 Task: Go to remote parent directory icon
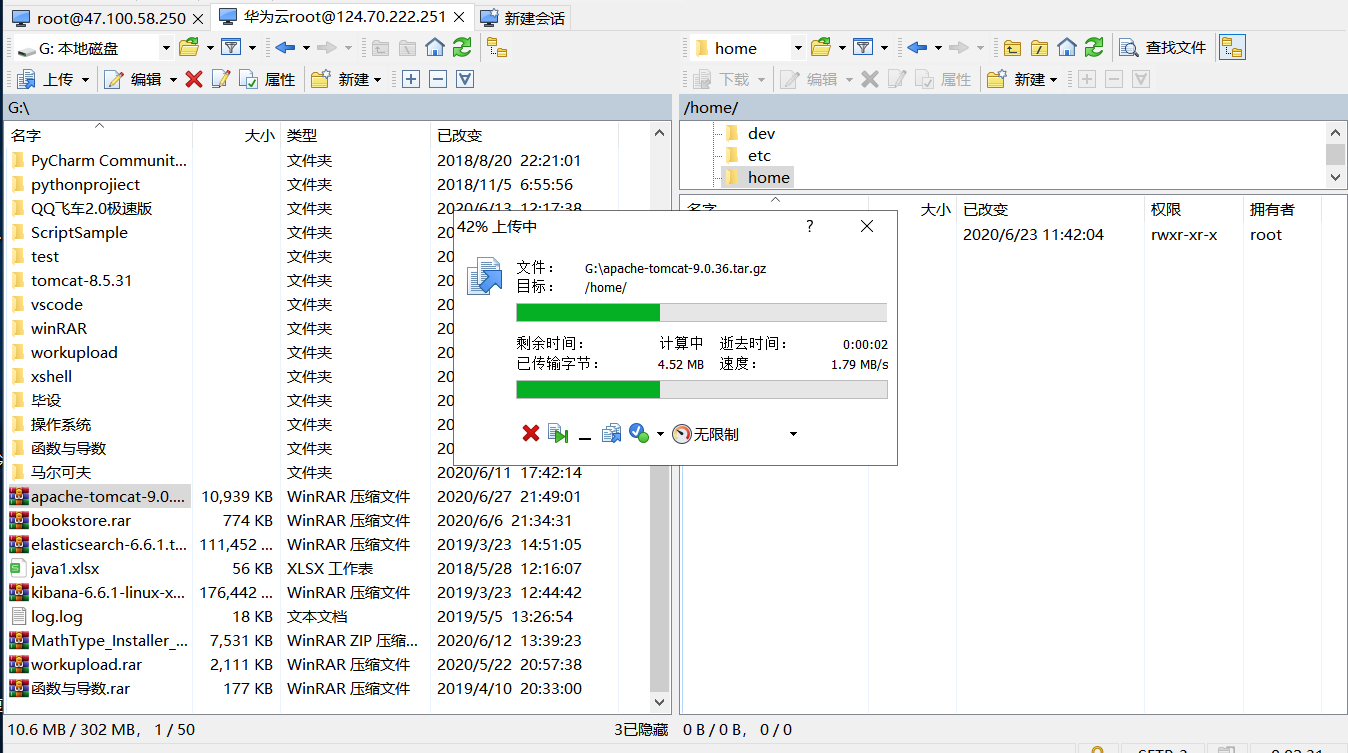1012,47
